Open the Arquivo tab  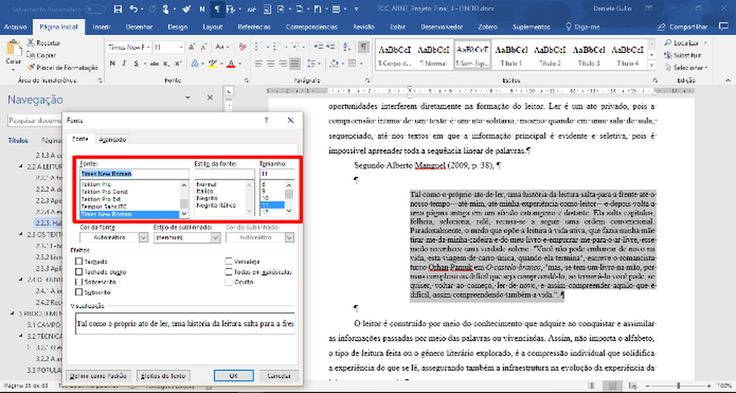(15, 27)
